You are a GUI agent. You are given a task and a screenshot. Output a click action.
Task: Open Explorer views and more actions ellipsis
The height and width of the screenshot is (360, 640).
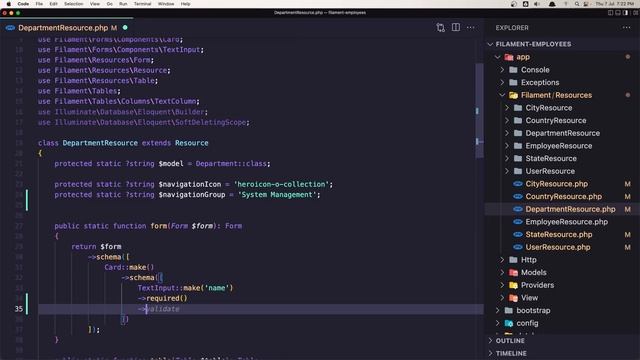click(627, 28)
